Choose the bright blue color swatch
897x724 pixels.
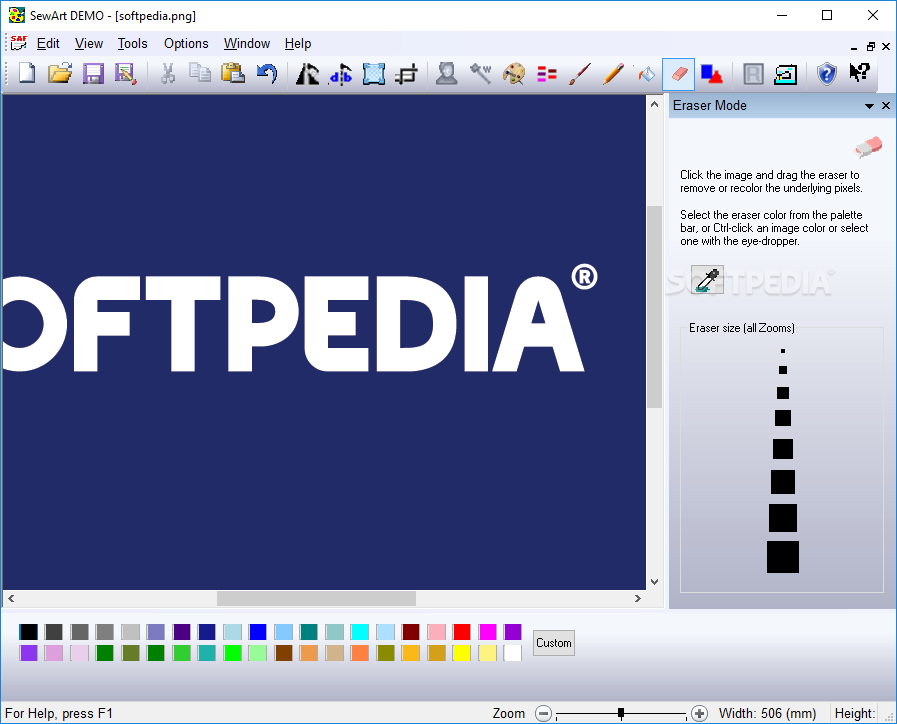(258, 632)
